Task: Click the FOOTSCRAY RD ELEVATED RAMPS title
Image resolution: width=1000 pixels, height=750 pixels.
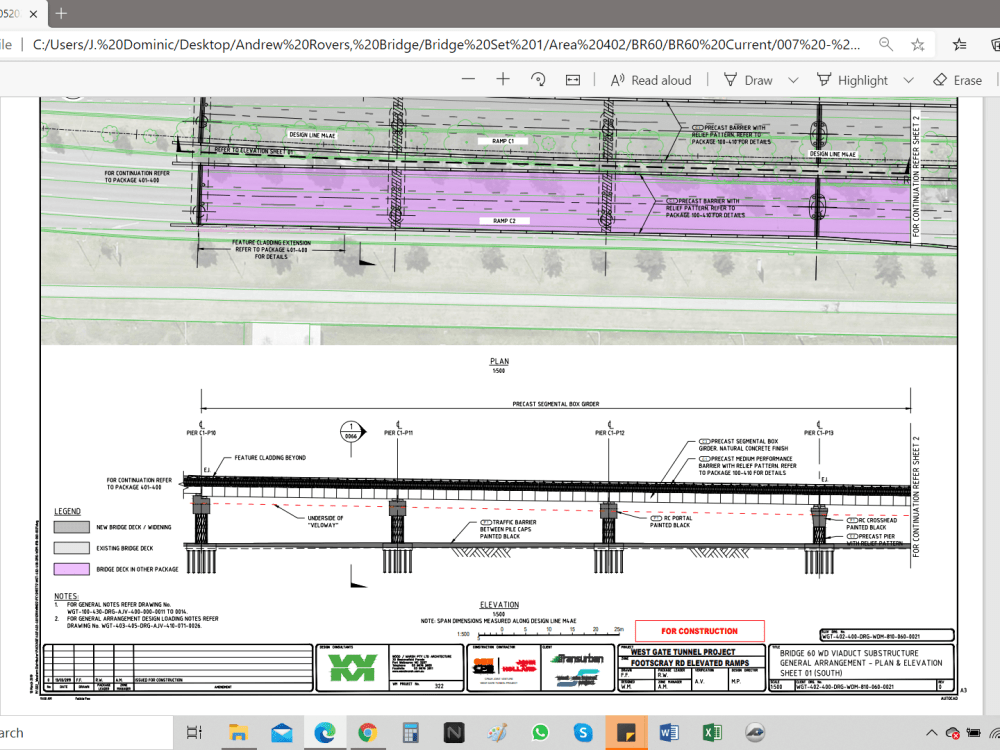Action: [x=690, y=663]
